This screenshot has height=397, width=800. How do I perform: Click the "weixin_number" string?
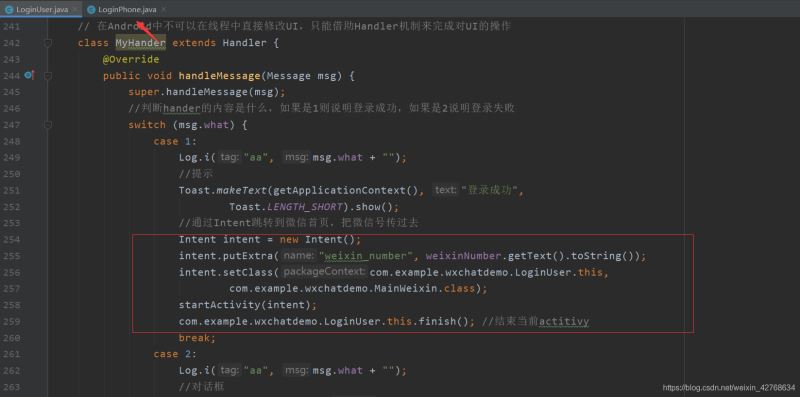click(366, 256)
